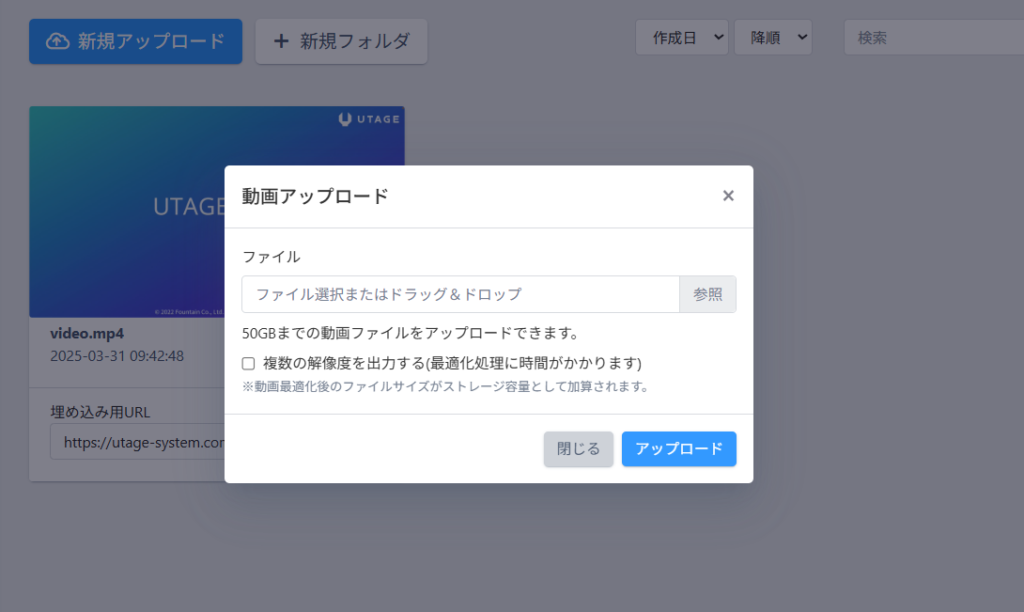Click the plus icon on 新規フォルダ
Viewport: 1024px width, 612px height.
coord(281,41)
